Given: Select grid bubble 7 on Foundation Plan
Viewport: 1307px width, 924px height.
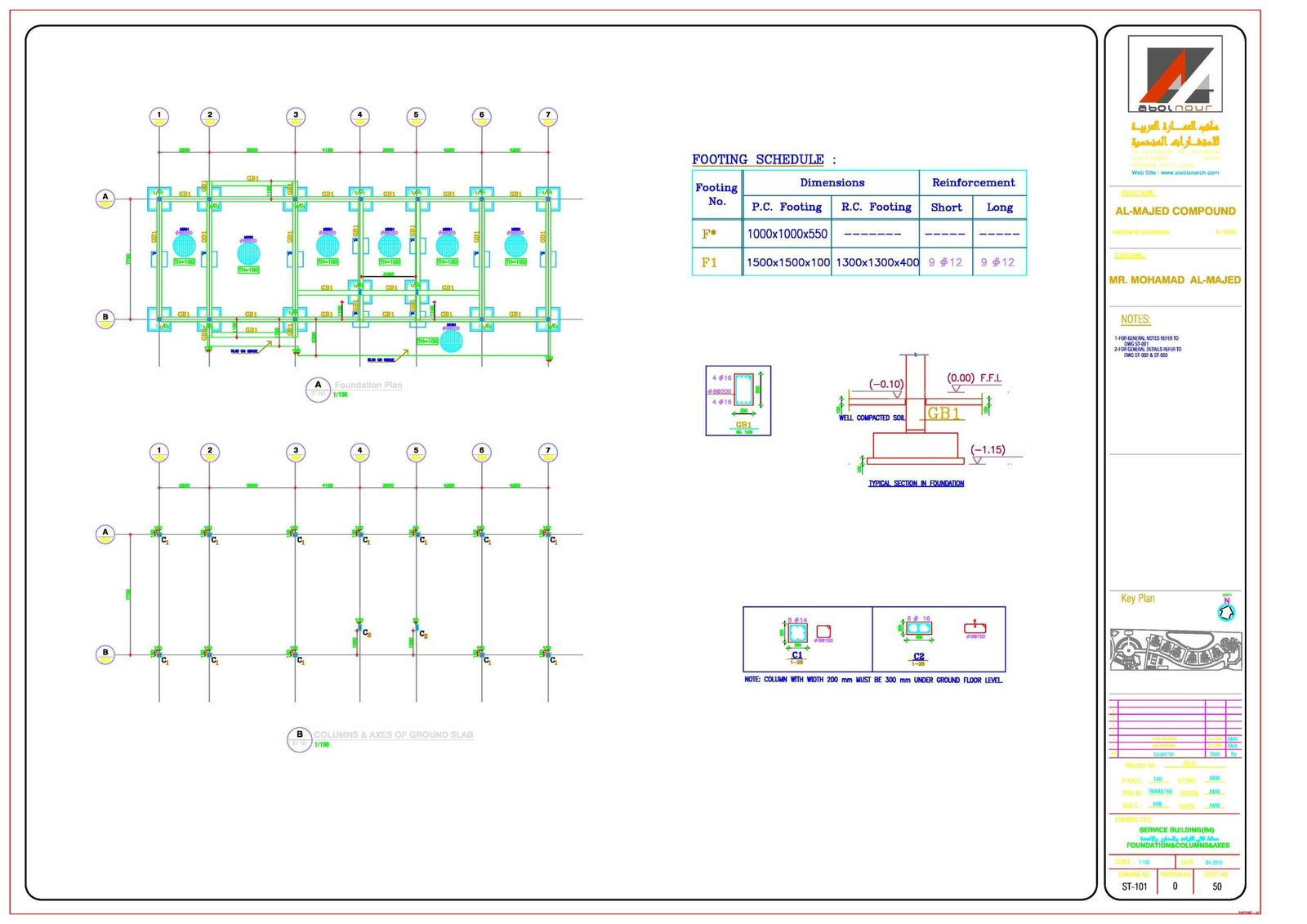Looking at the screenshot, I should pyautogui.click(x=548, y=116).
